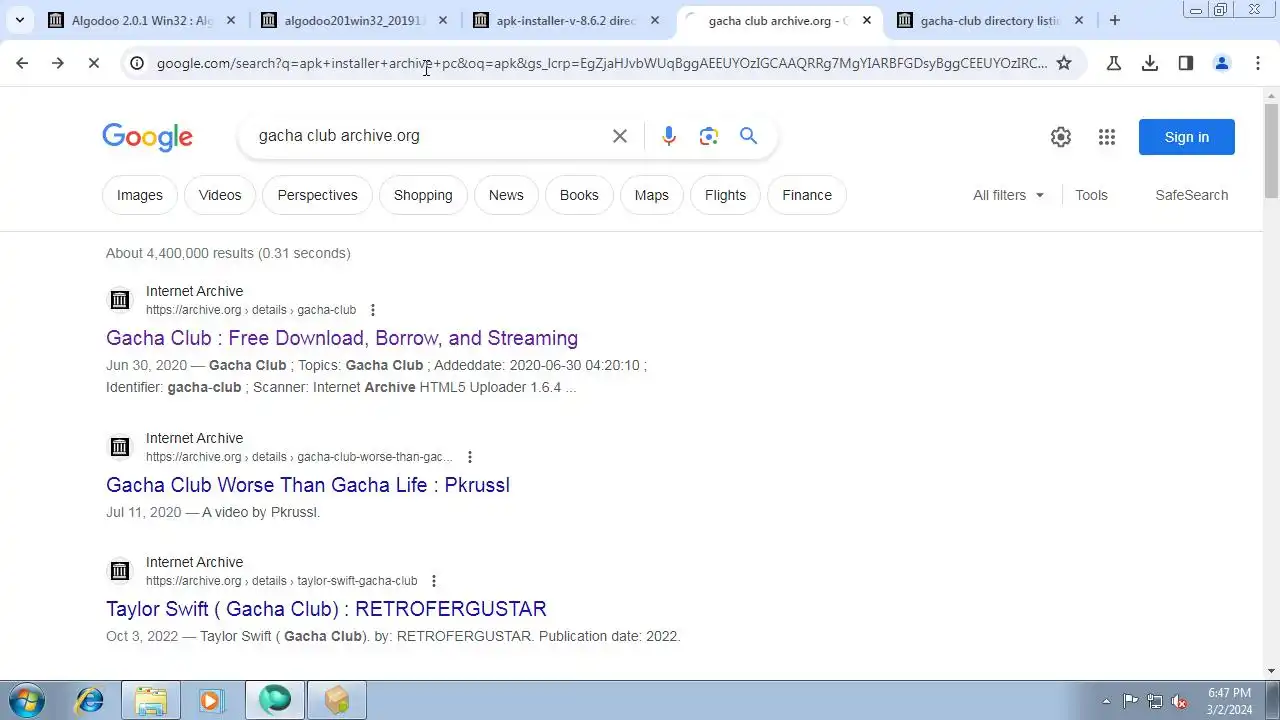This screenshot has height=720, width=1280.
Task: Open Windows Media Player in taskbar
Action: (x=210, y=700)
